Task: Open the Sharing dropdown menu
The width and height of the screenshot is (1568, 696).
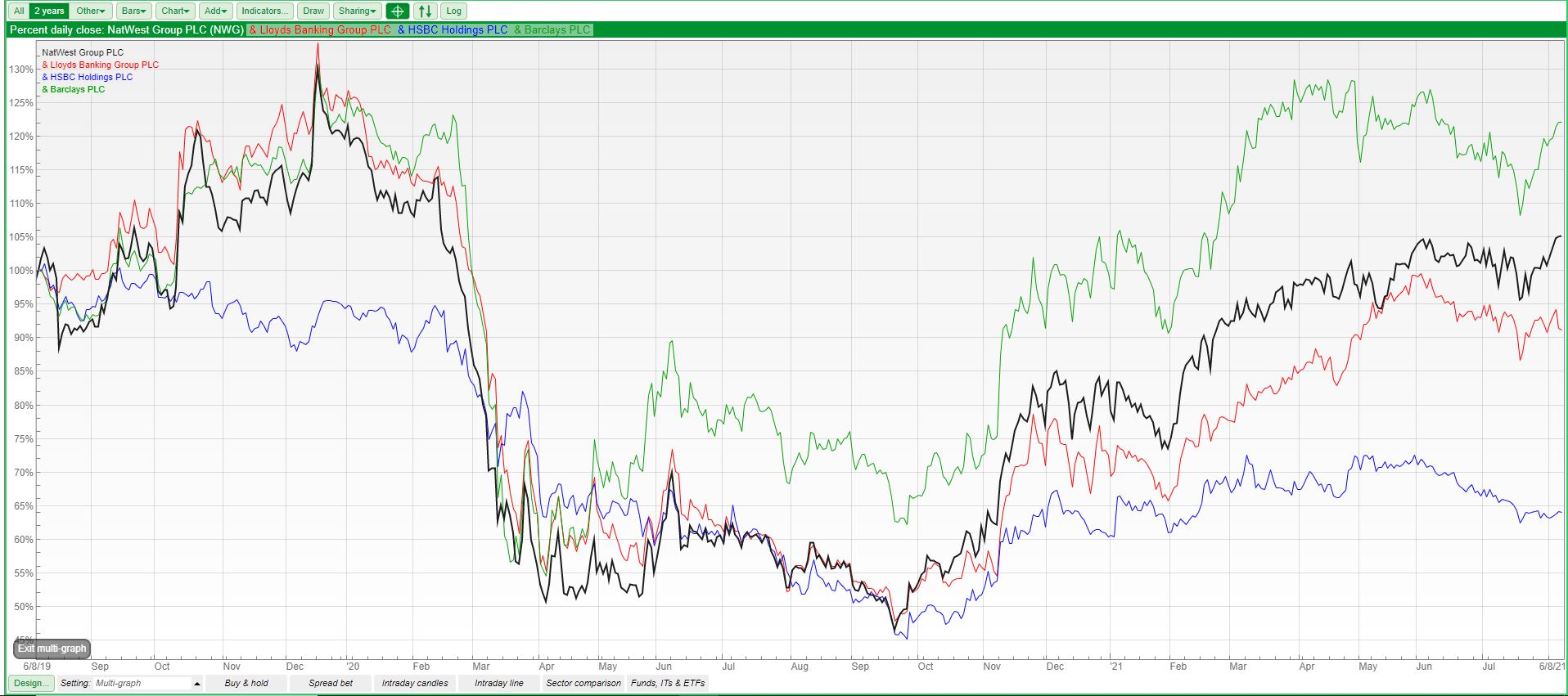Action: 358,11
